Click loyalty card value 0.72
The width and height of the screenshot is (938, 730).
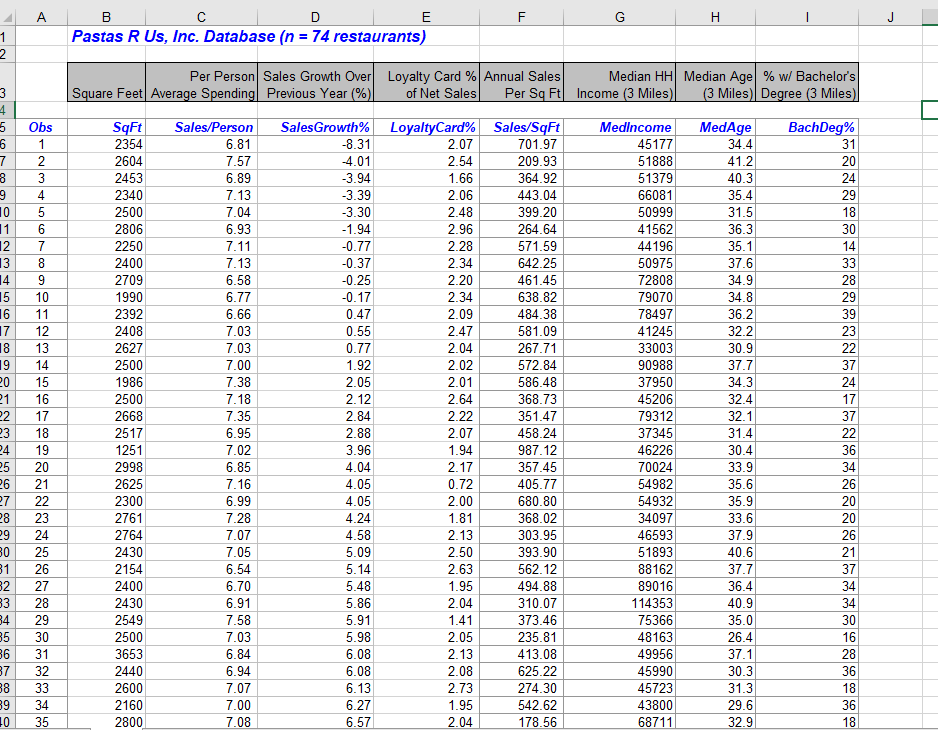427,484
